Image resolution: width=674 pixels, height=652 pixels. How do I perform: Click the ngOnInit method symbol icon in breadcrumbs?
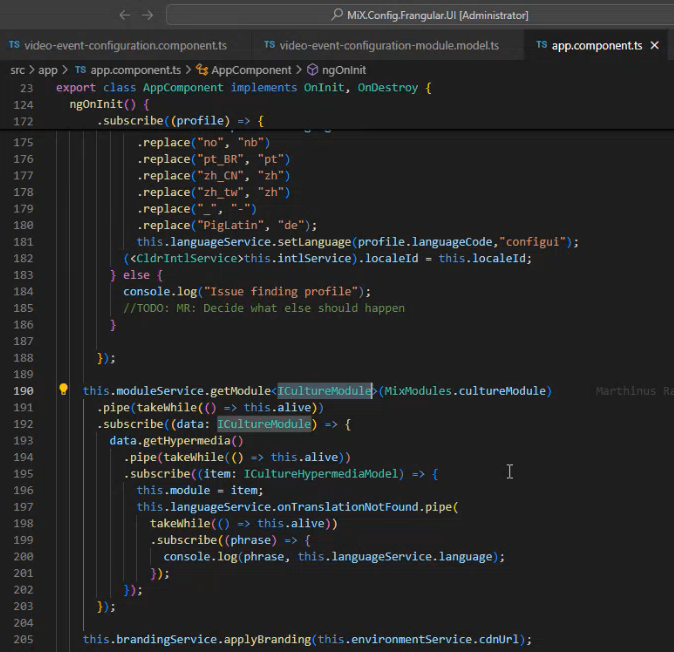pos(312,70)
